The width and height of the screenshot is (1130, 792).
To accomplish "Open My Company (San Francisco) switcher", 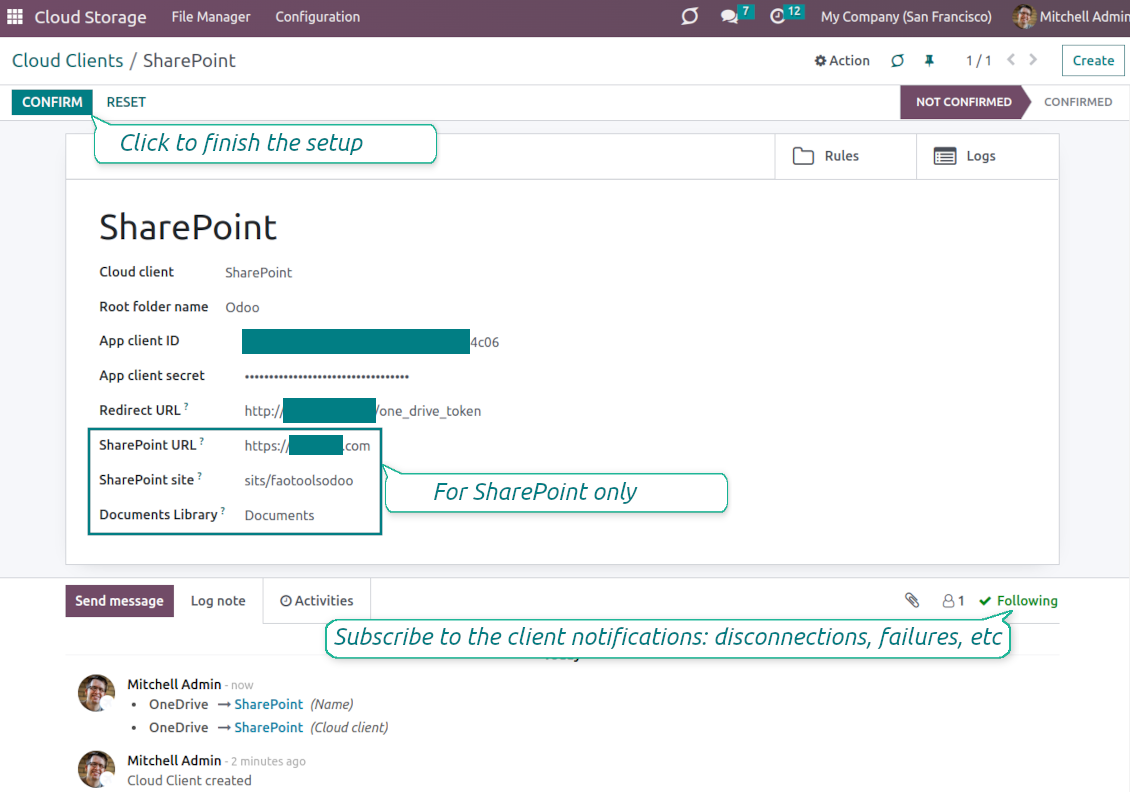I will (x=906, y=17).
